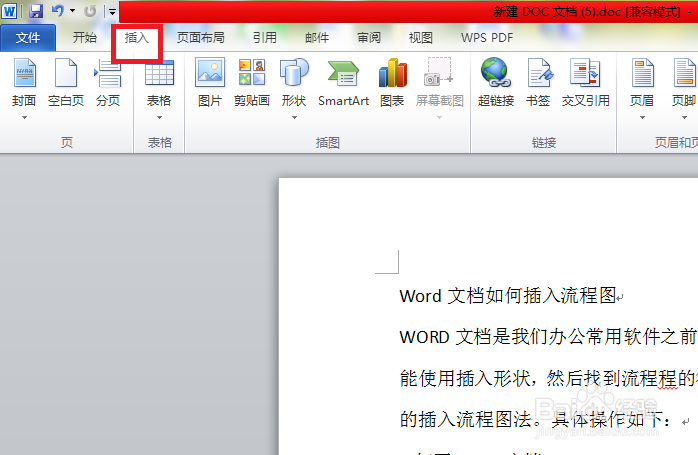Screen dimensions: 698x455
Task: Expand the 屏幕截图 dropdown arrow
Action: click(x=439, y=118)
